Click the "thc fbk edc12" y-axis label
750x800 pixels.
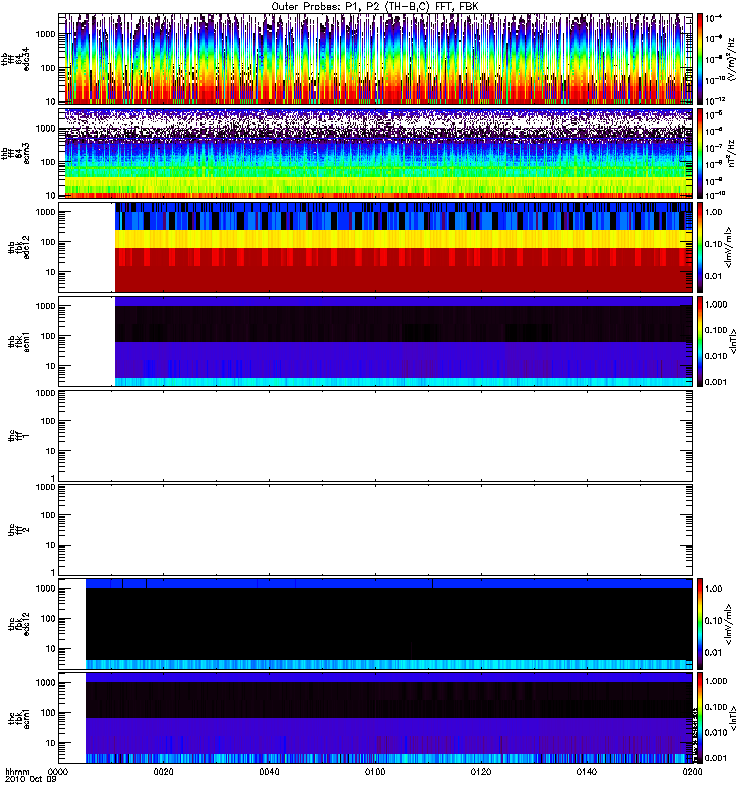point(19,624)
